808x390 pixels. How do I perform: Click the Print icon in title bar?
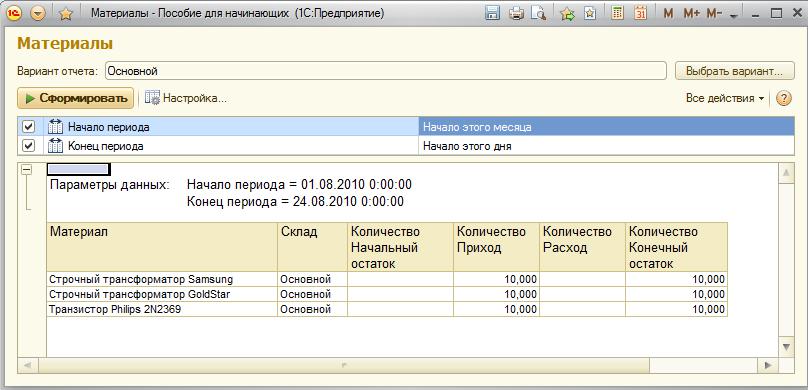(516, 14)
